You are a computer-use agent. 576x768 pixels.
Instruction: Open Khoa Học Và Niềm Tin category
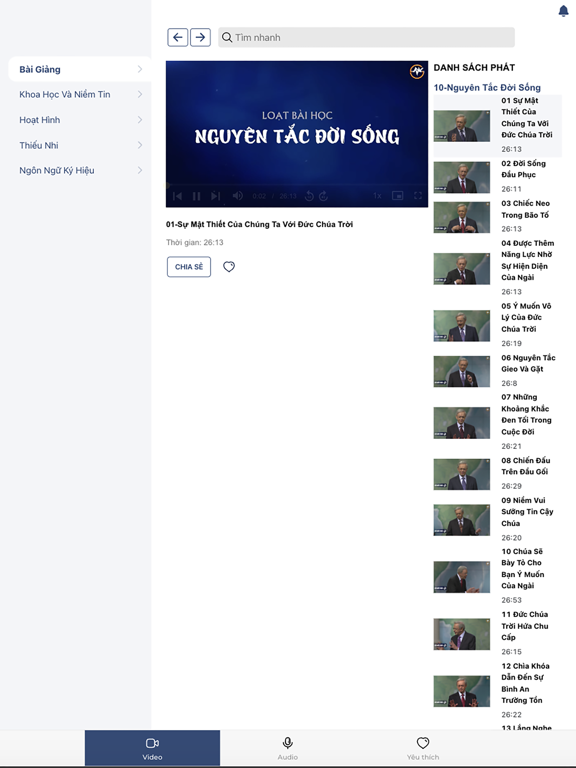coord(80,95)
